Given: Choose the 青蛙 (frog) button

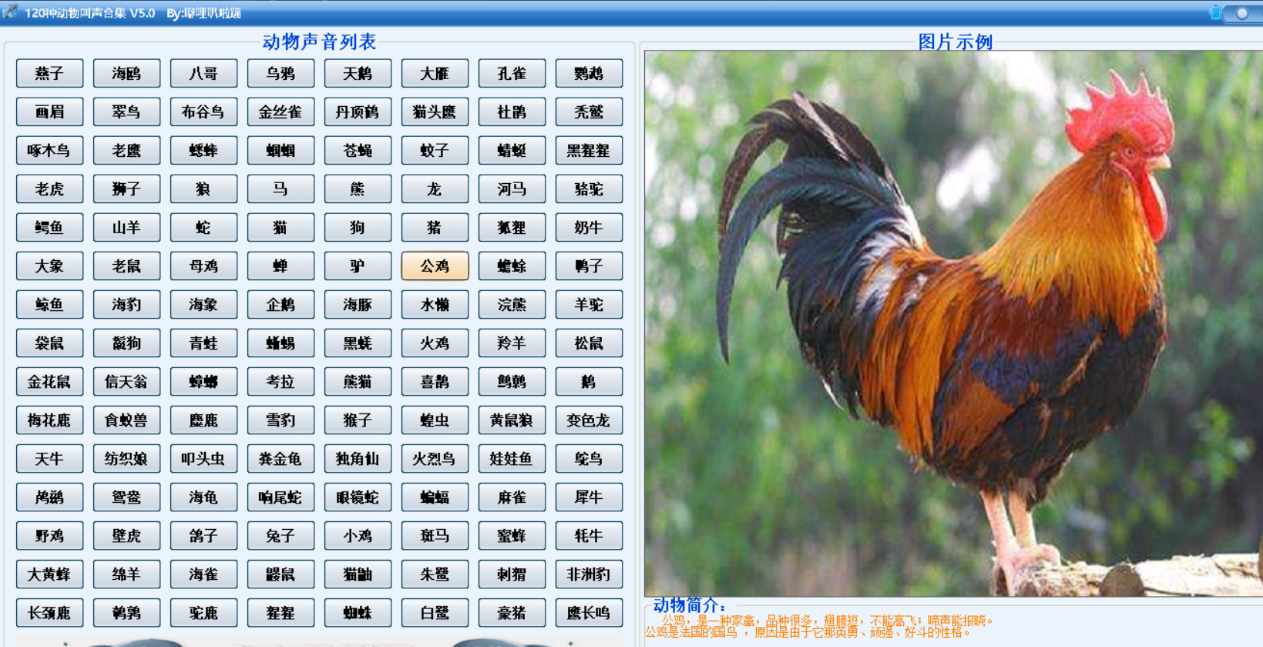Looking at the screenshot, I should (x=203, y=343).
